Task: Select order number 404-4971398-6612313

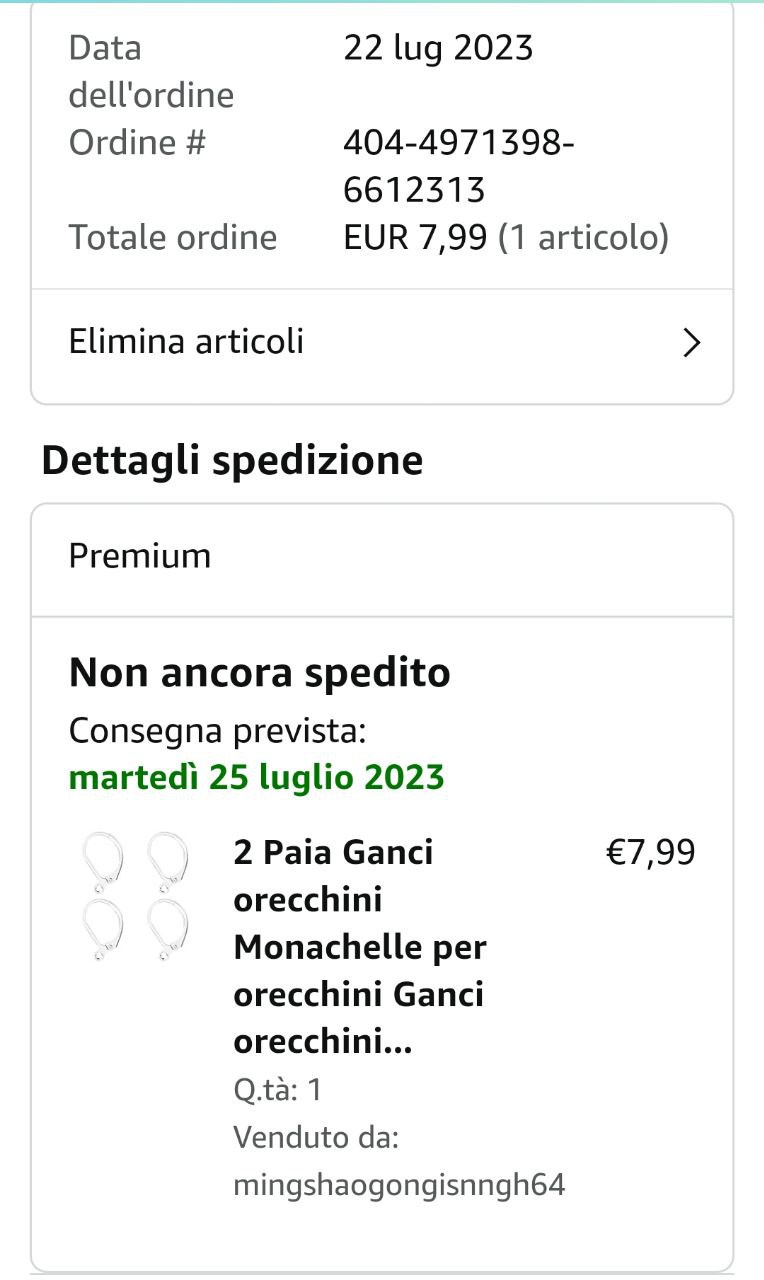Action: 458,166
